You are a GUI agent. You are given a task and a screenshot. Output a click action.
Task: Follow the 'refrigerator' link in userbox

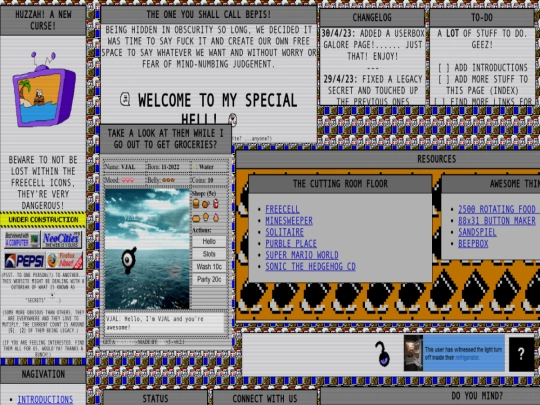point(467,358)
